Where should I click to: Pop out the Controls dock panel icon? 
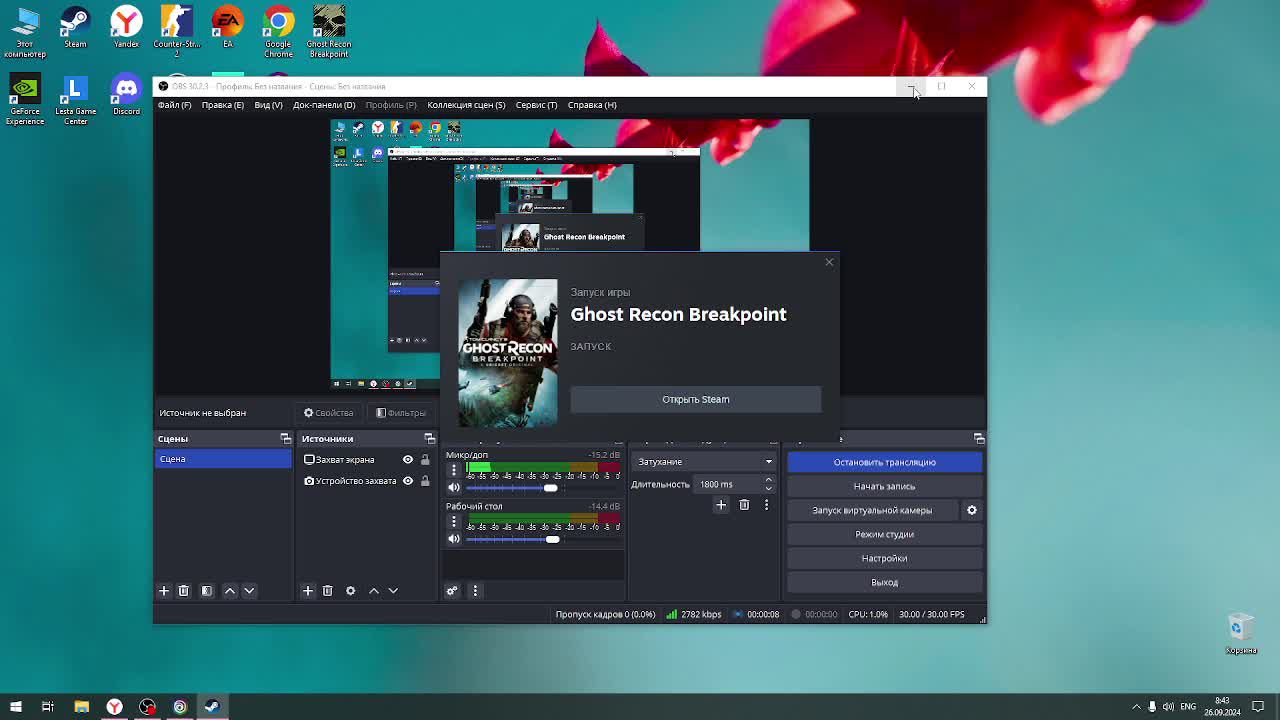click(979, 439)
